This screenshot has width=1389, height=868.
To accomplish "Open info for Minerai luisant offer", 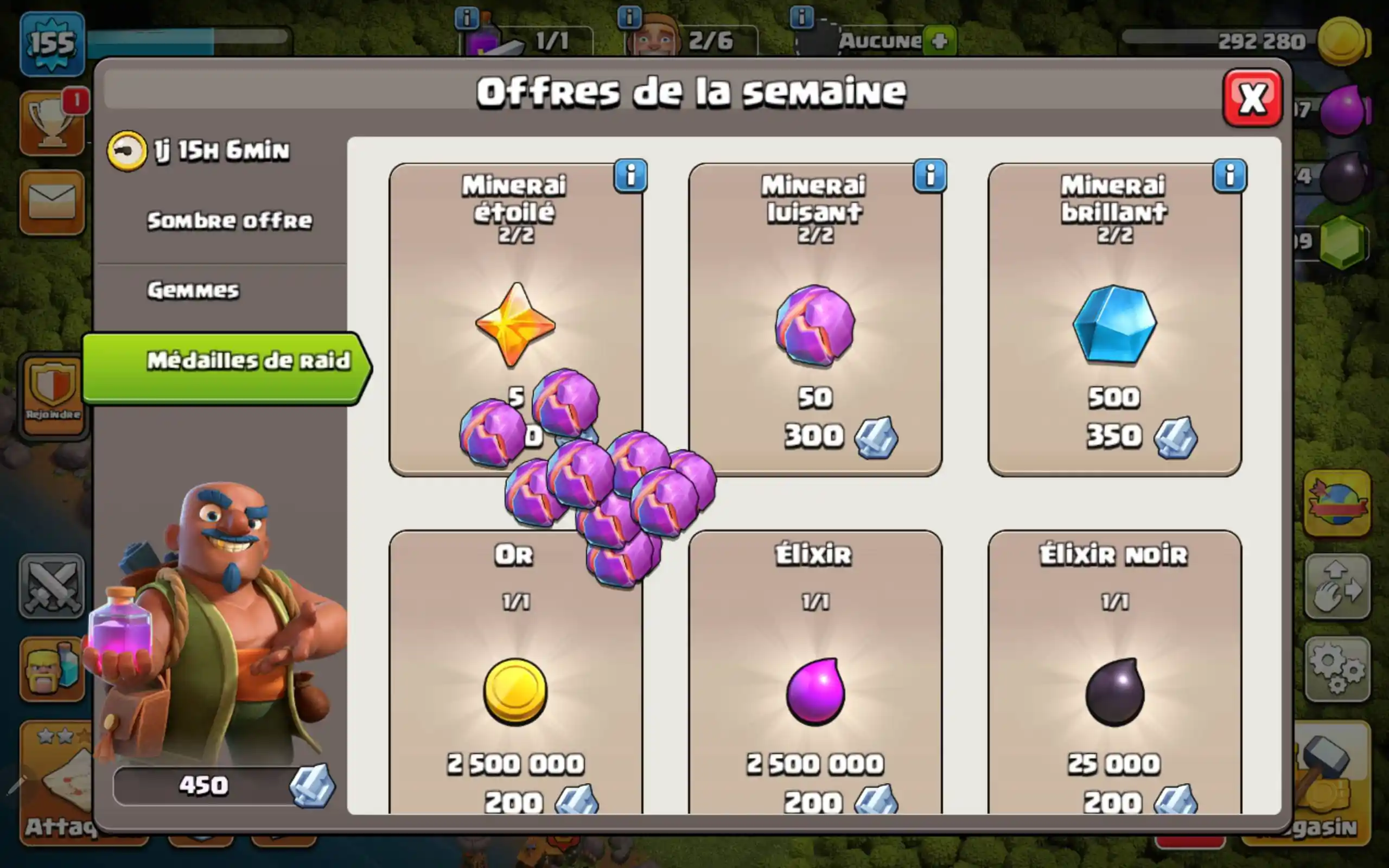I will point(930,176).
